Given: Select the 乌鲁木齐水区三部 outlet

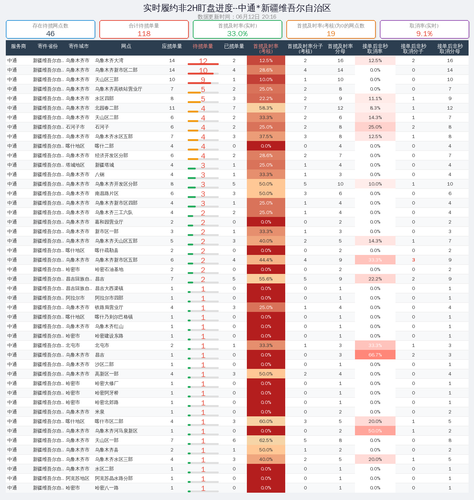Looking at the screenshot, I should pos(114,460).
